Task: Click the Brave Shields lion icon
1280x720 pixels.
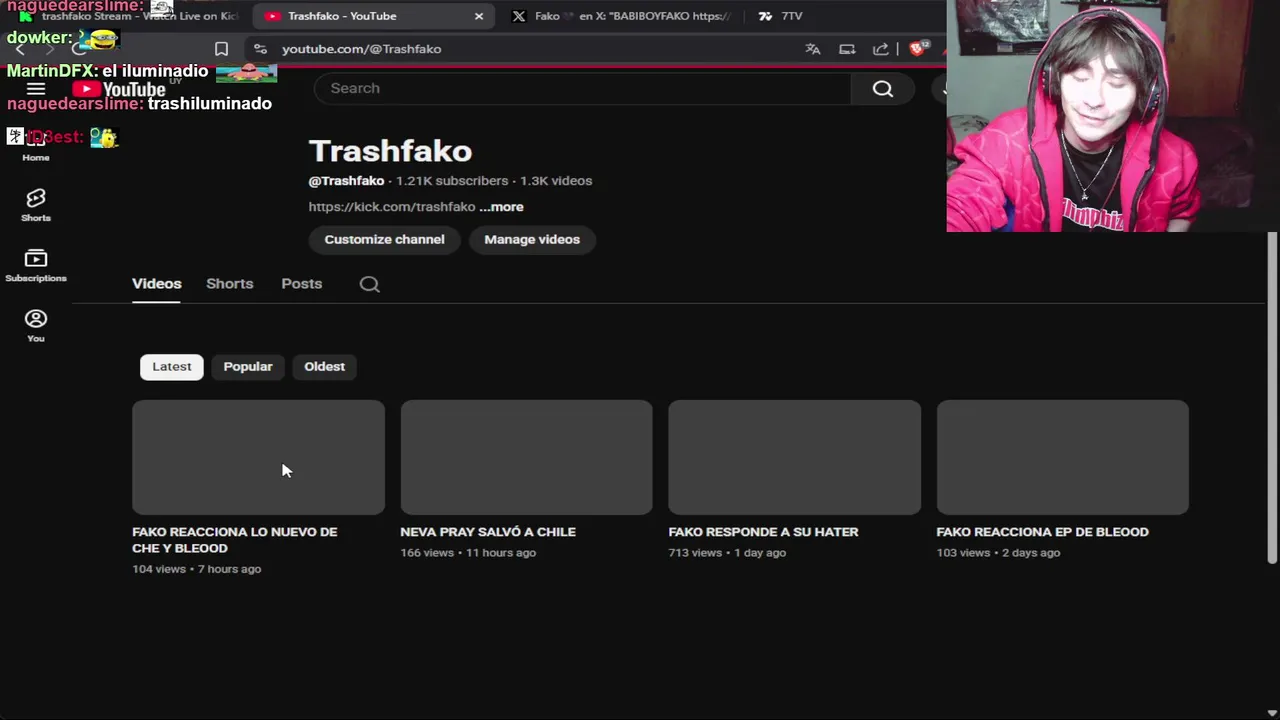Action: (917, 49)
